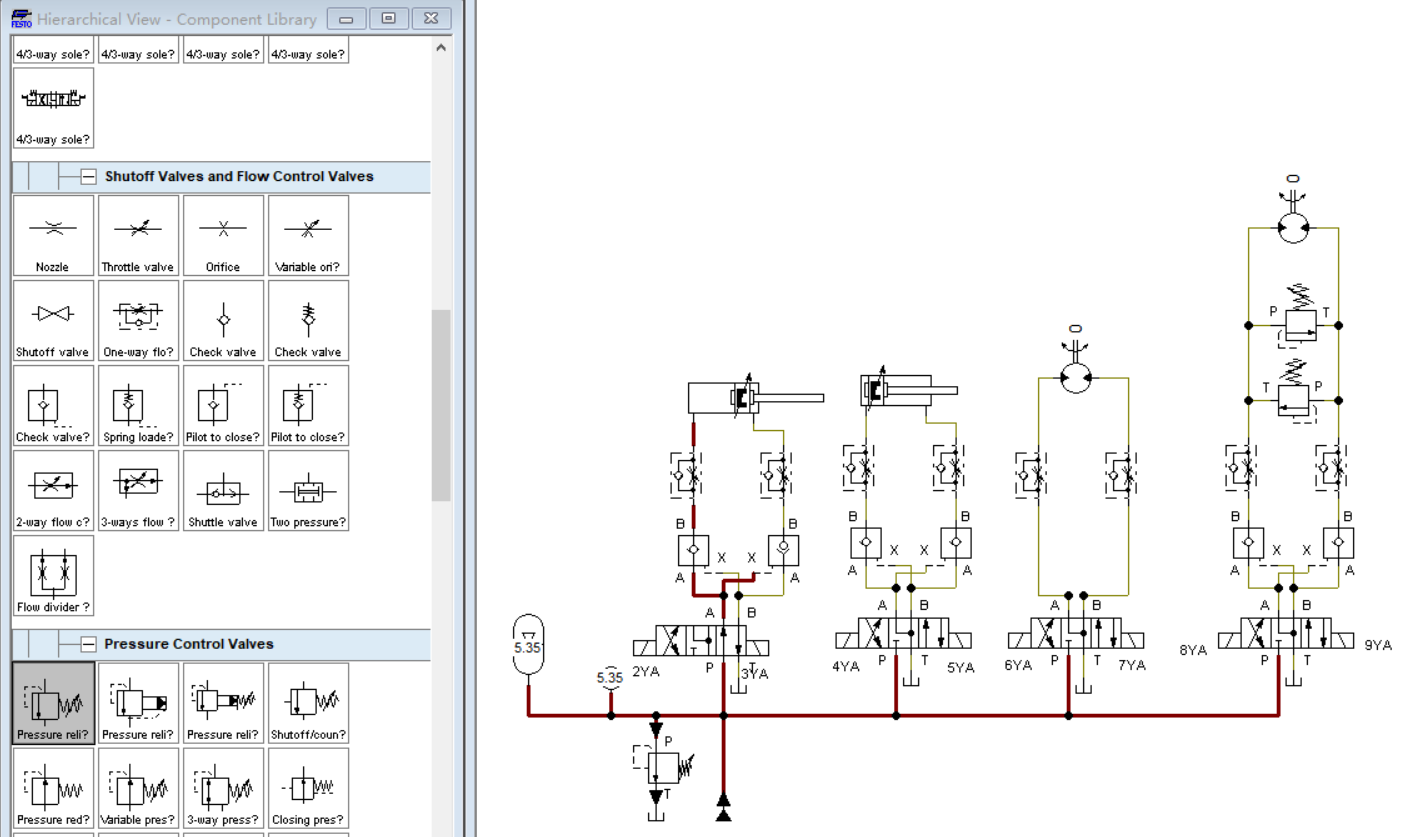Select the directional valve between 8YA and 9YA
1402x837 pixels.
pyautogui.click(x=1286, y=633)
